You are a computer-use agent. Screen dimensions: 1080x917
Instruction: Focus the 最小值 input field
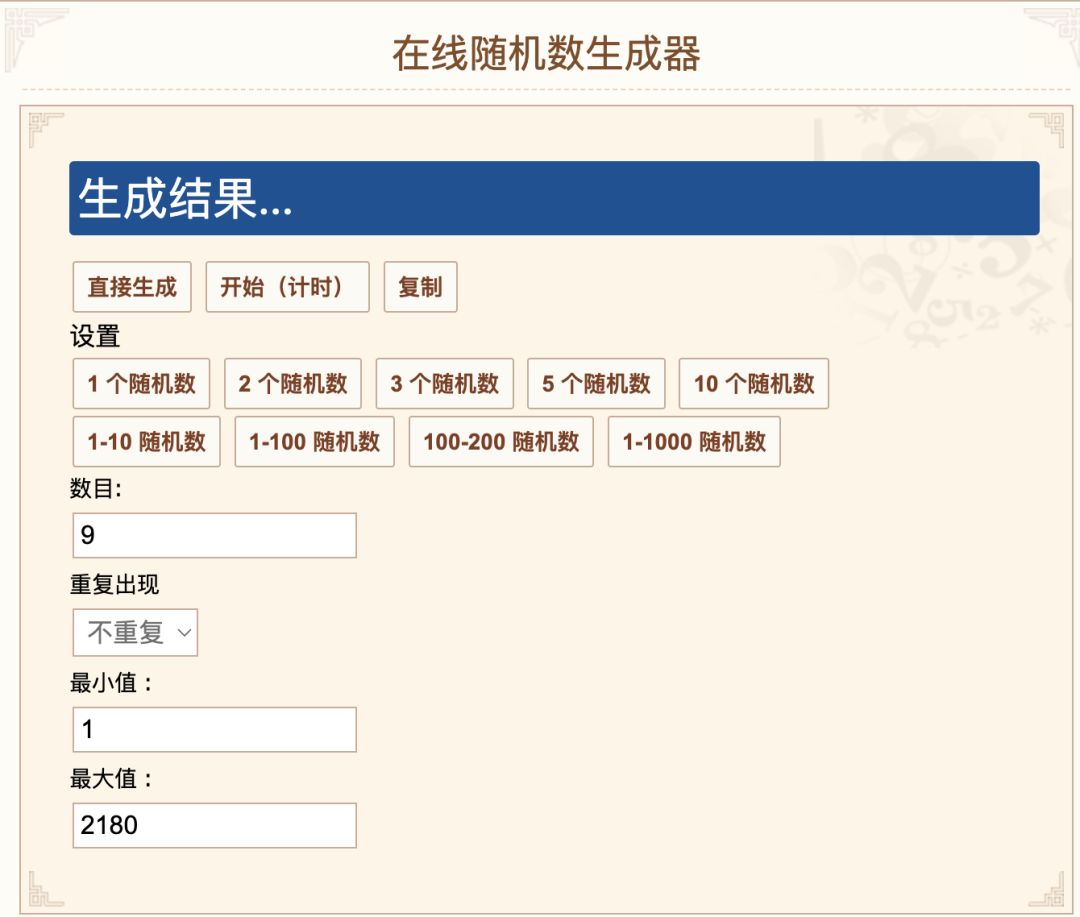[214, 729]
